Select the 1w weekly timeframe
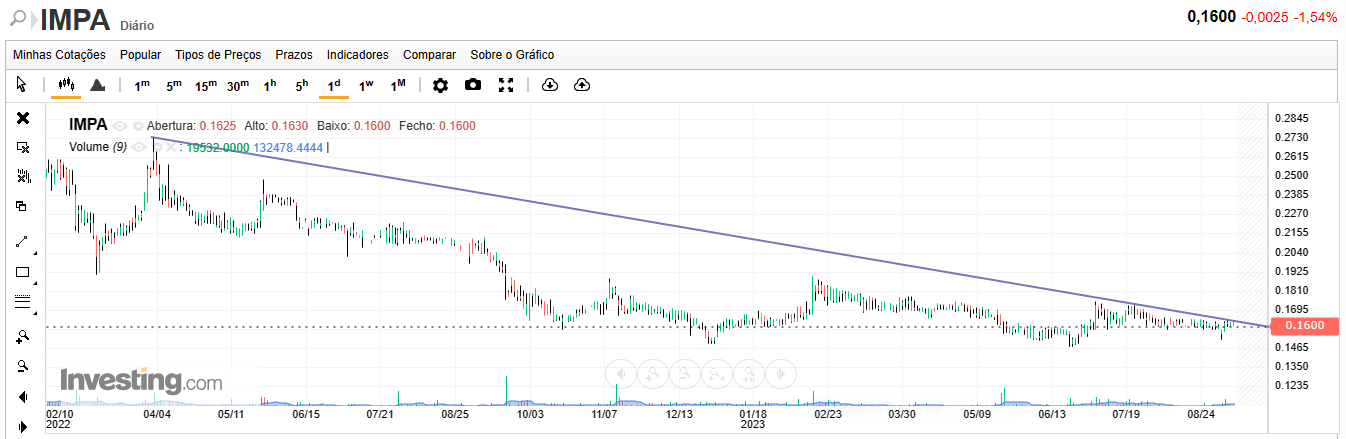The image size is (1346, 439). (366, 85)
